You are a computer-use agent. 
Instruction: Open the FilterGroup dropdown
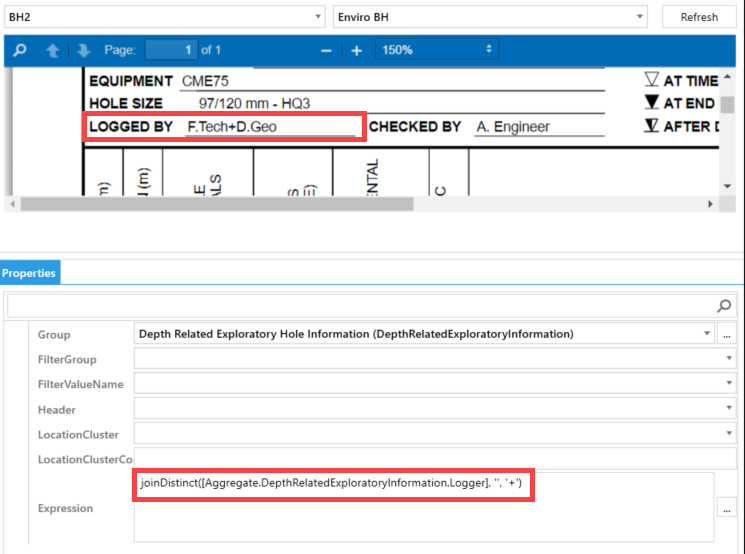(x=435, y=359)
